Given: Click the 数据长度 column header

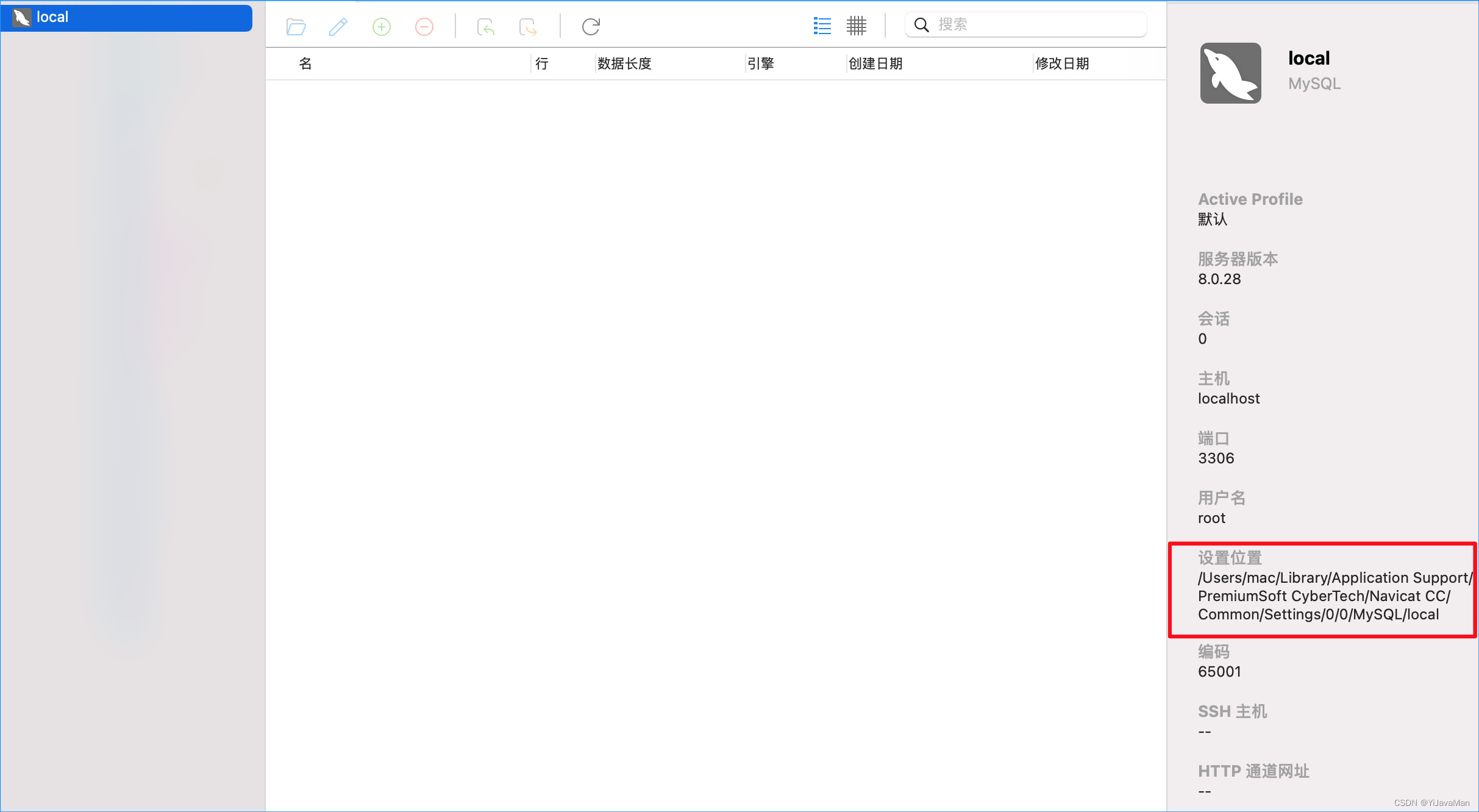Looking at the screenshot, I should (623, 63).
